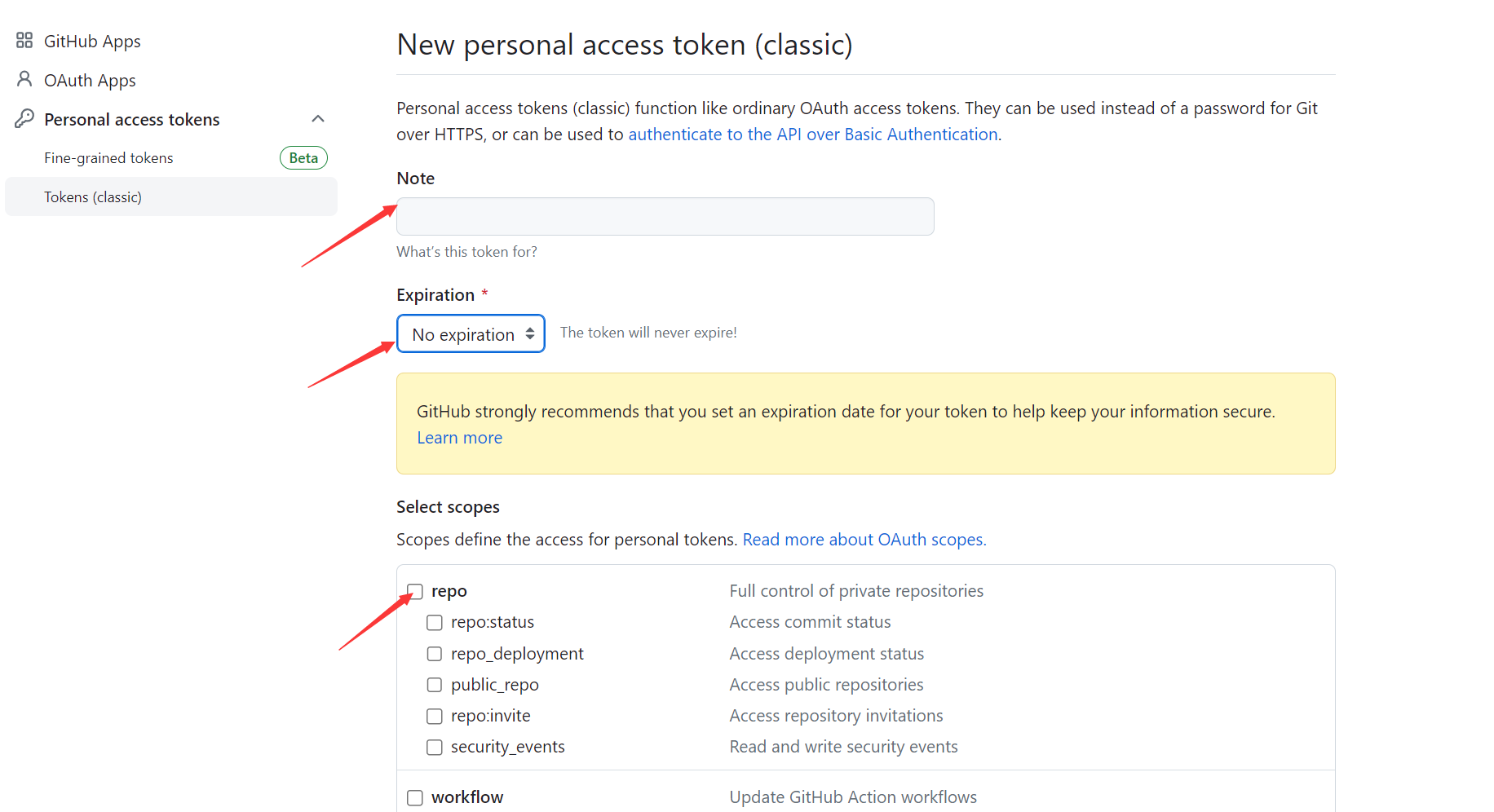The height and width of the screenshot is (812, 1494).
Task: Click Learn more in yellow warning
Action: (459, 438)
